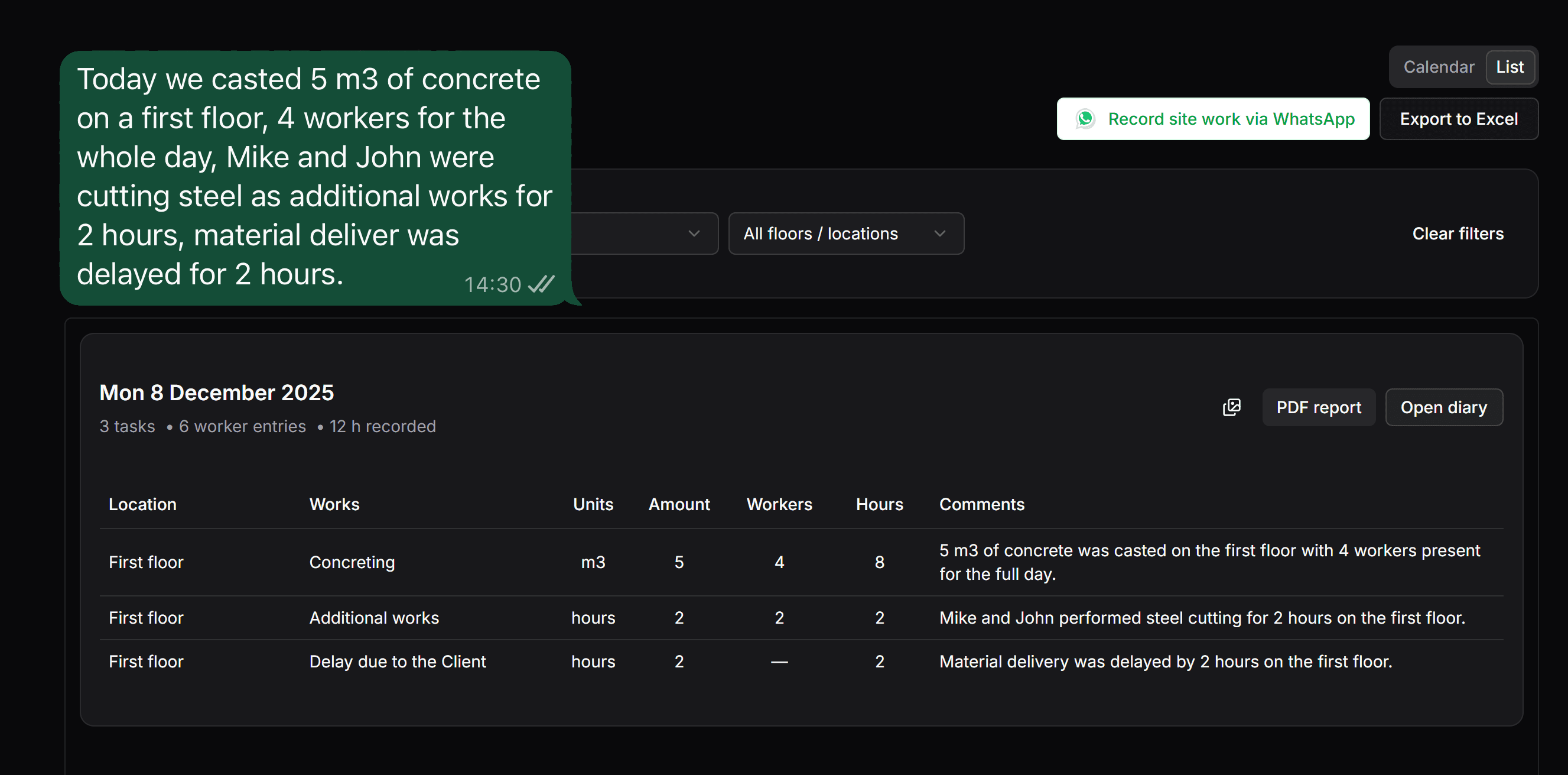Click Export to Excel button
Screen dimensions: 1568x775
point(1459,119)
